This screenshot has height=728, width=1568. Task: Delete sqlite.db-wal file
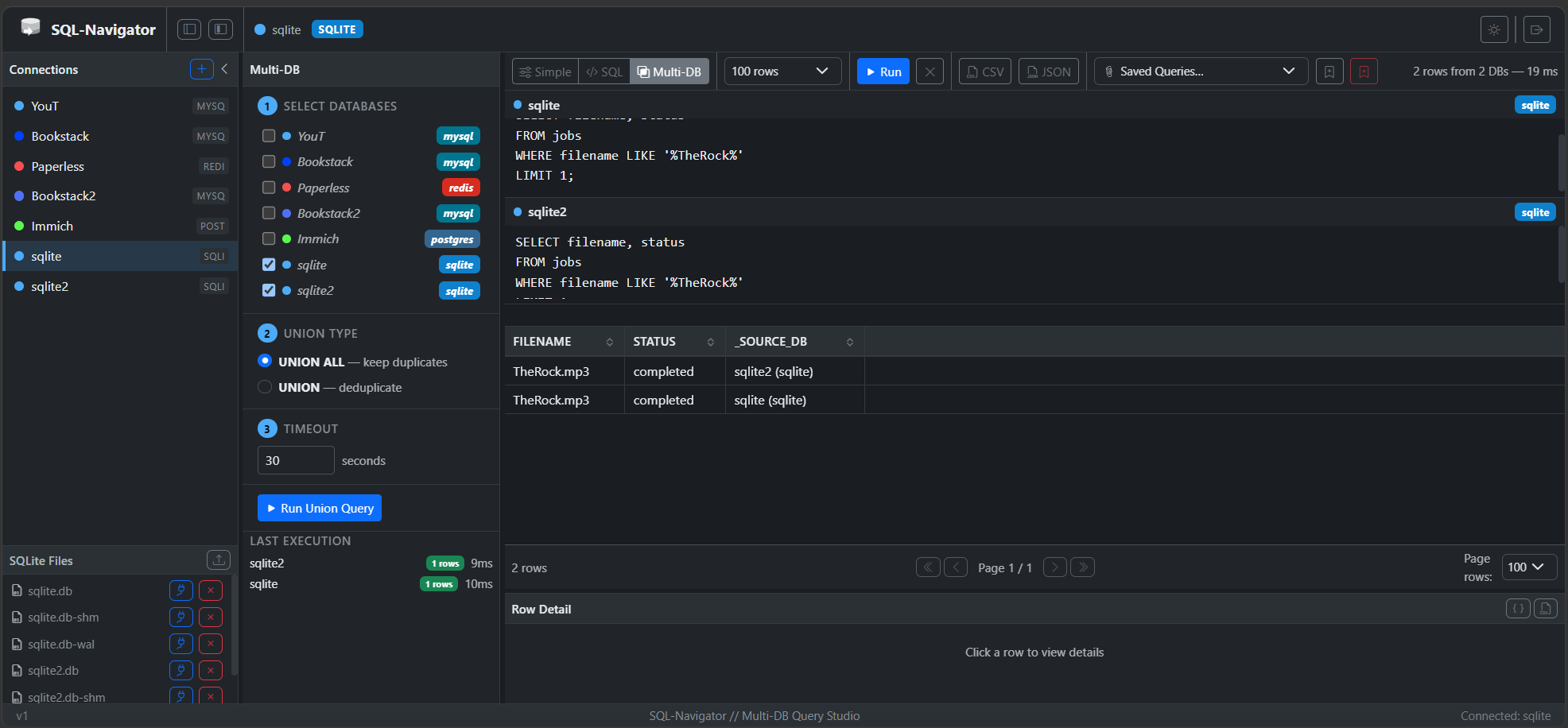pos(211,644)
